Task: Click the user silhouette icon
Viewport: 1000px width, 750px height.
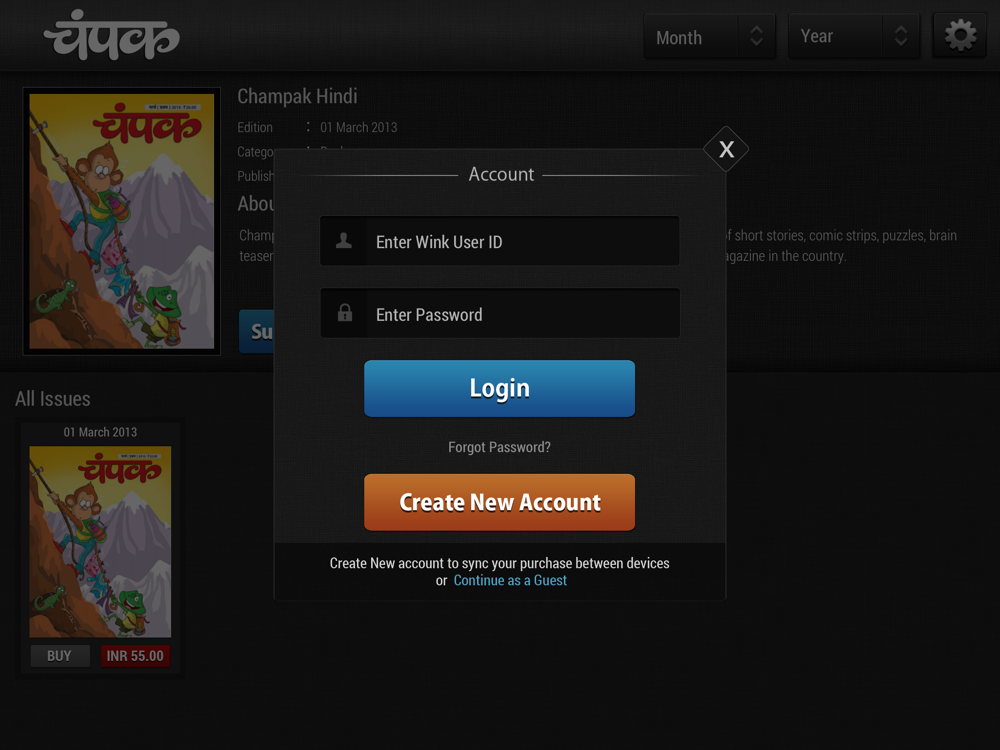Action: (x=344, y=241)
